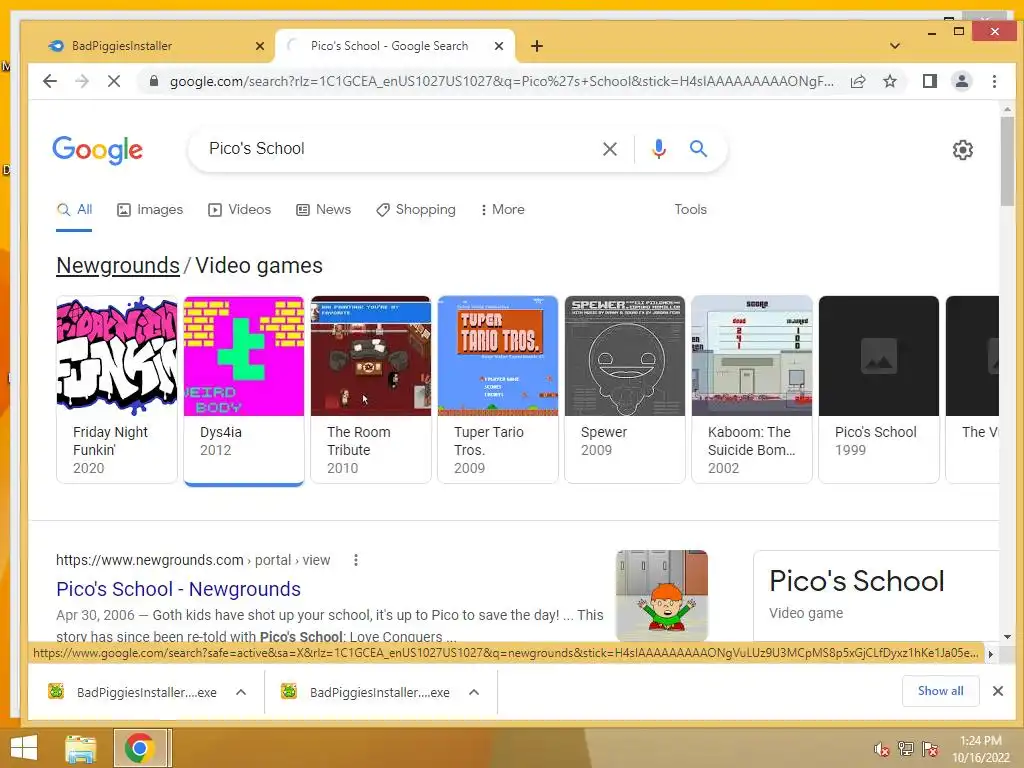
Task: Click the newgrounds.com portal view URL
Action: pyautogui.click(x=193, y=560)
